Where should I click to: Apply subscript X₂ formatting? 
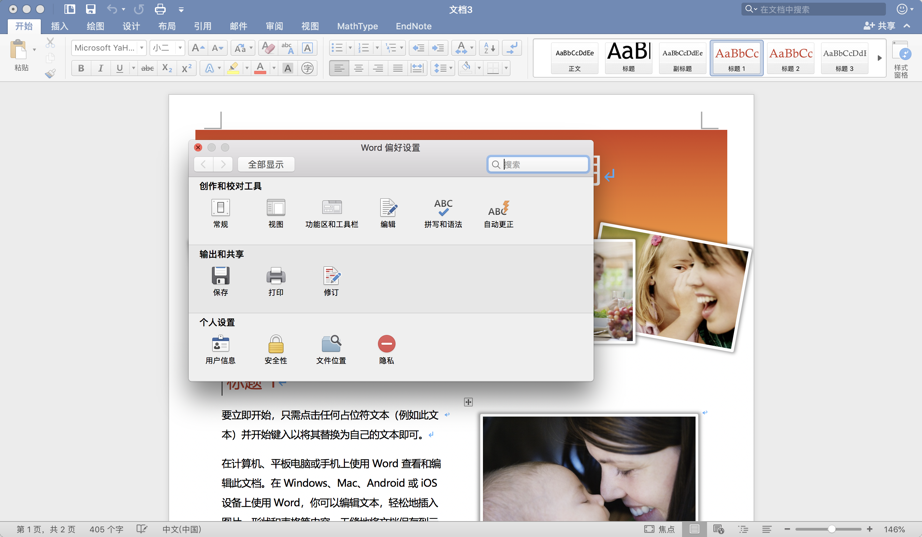click(167, 68)
